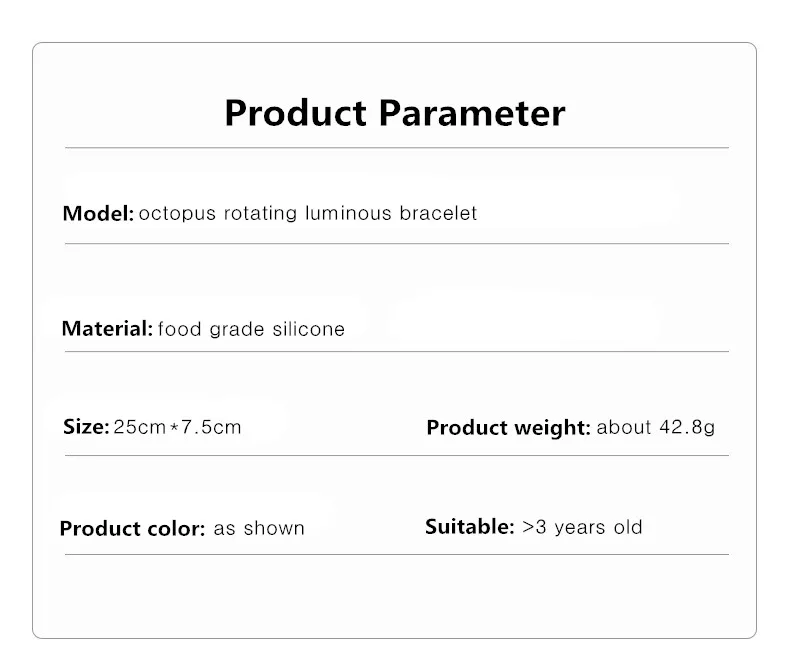Click the word luminous in model row
Screen dimensions: 790x666
(347, 213)
